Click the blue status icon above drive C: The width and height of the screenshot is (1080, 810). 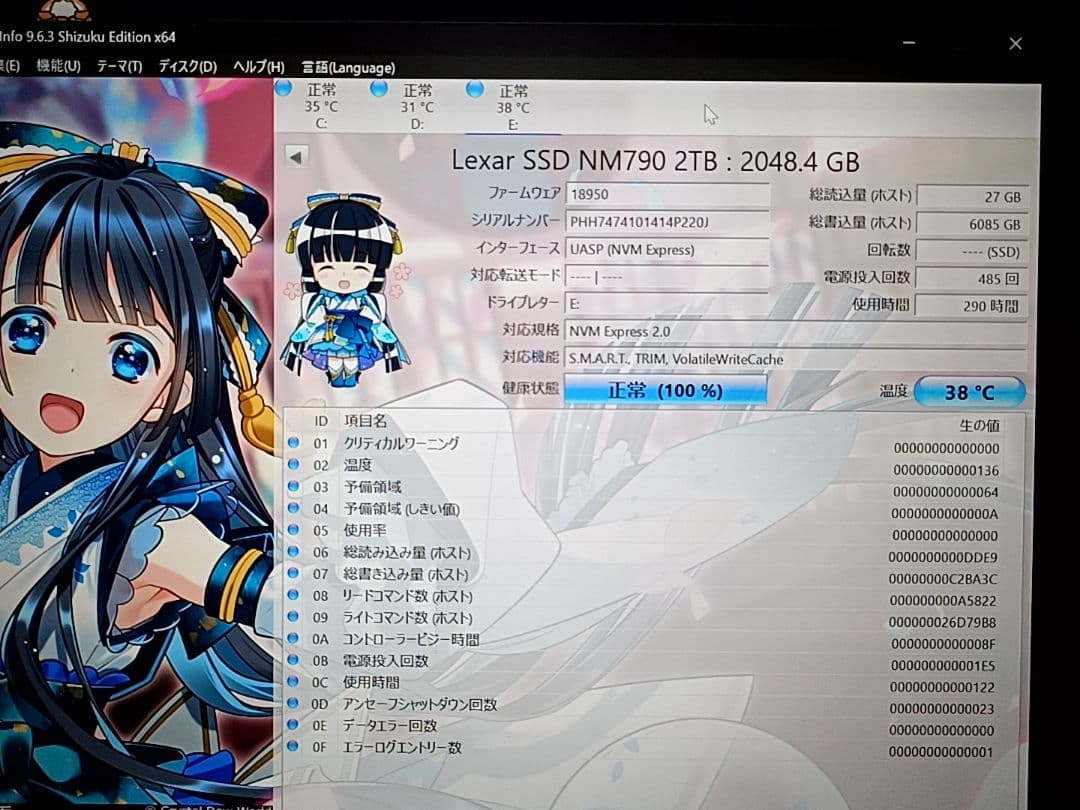click(282, 89)
